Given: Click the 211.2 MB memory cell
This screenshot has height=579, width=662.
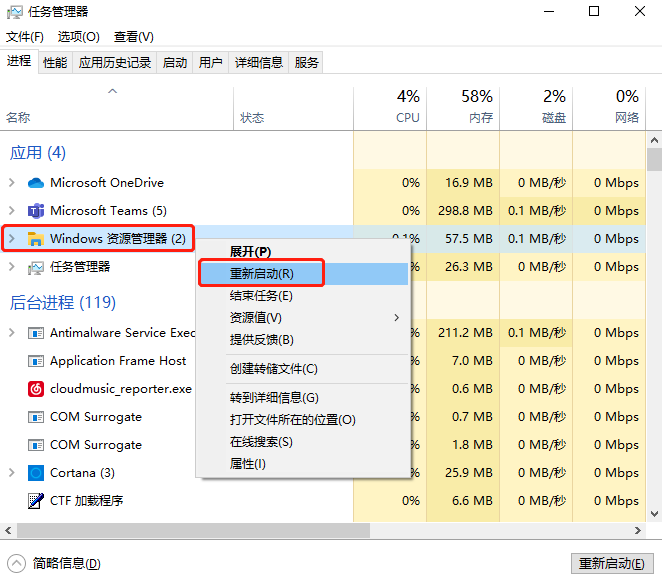Looking at the screenshot, I should tap(465, 333).
